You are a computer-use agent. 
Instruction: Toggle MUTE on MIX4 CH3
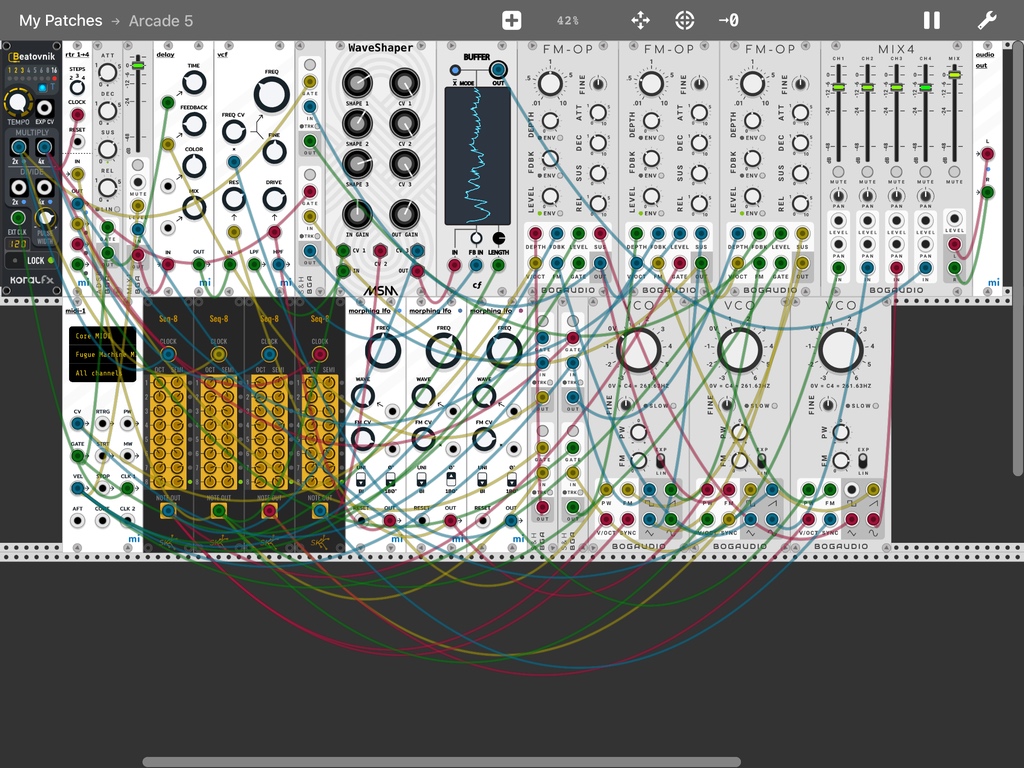click(x=896, y=172)
